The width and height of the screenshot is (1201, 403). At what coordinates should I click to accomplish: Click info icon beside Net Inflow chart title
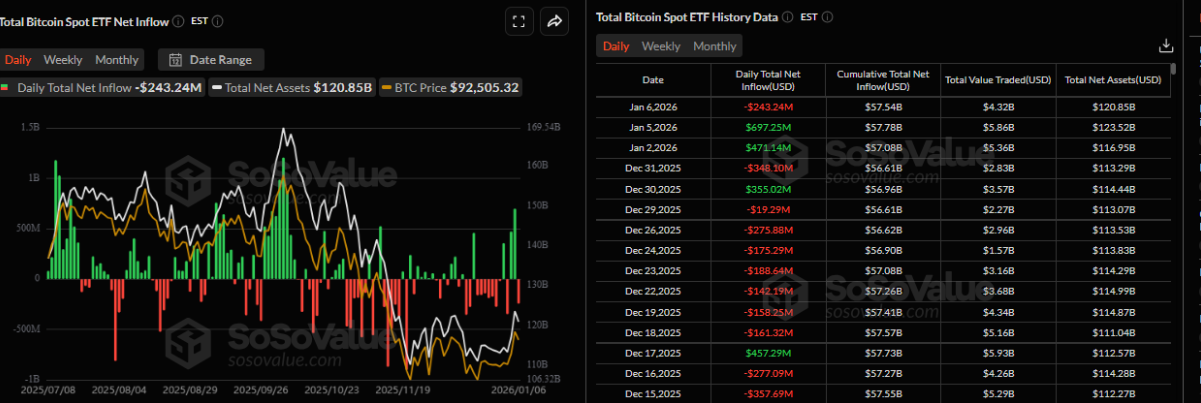tap(178, 21)
